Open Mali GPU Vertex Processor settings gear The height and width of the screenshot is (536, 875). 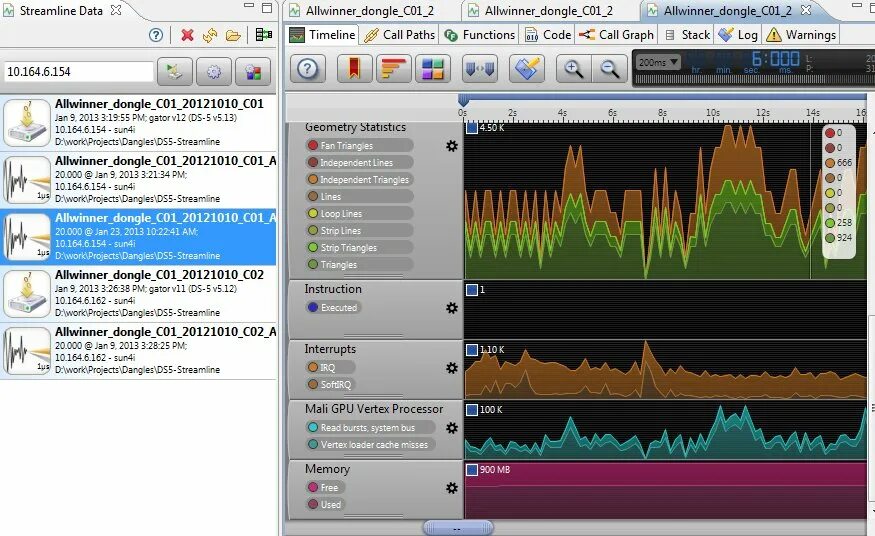(x=451, y=428)
